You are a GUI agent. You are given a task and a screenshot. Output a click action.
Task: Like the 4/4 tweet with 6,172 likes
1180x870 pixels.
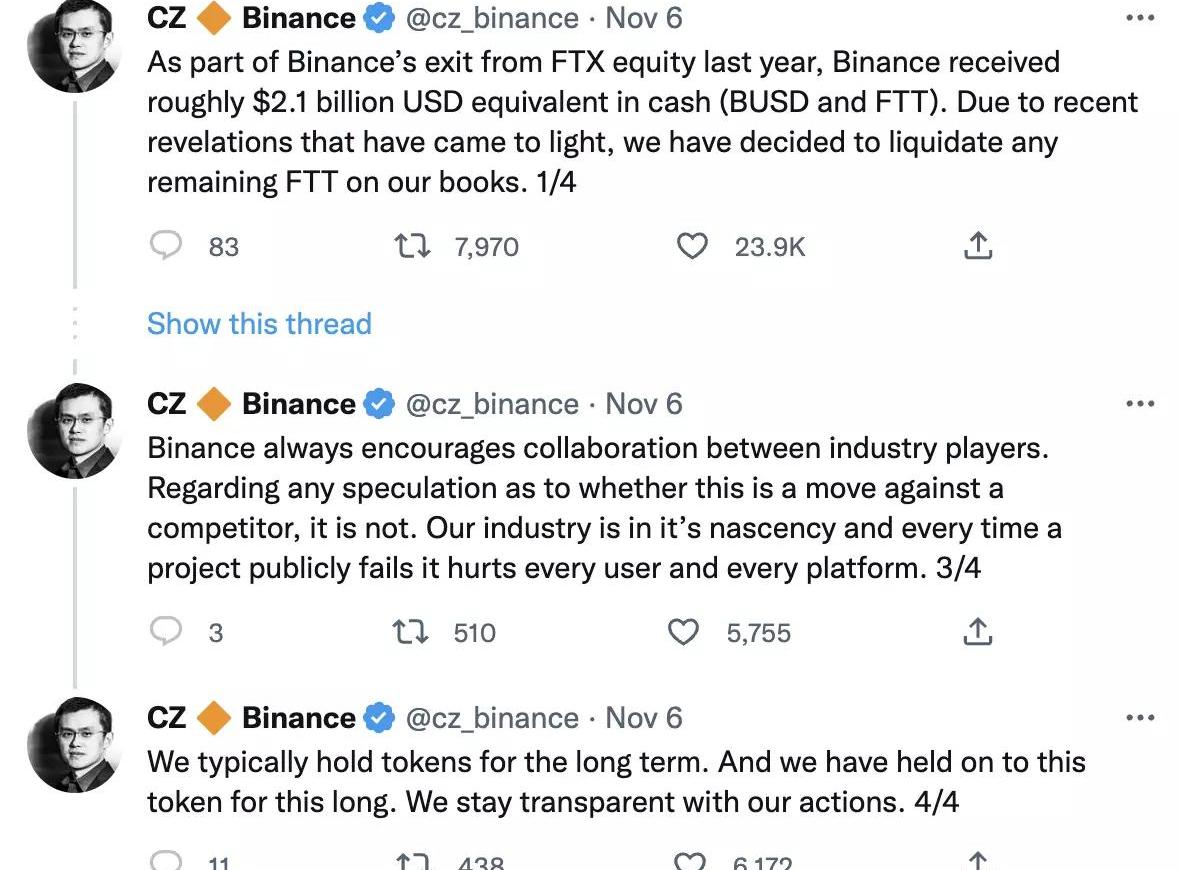(x=689, y=861)
